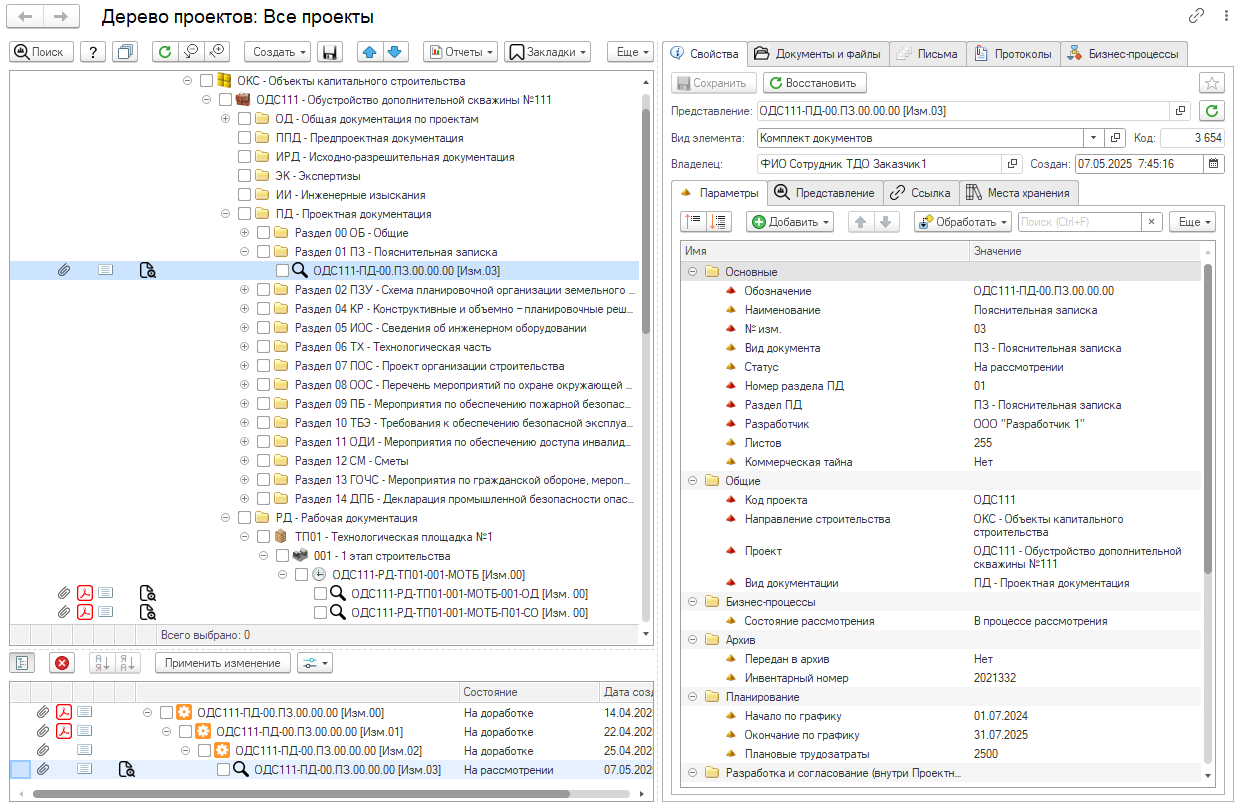Open the calendar picker for Создан date
1243x808 pixels.
(1215, 164)
